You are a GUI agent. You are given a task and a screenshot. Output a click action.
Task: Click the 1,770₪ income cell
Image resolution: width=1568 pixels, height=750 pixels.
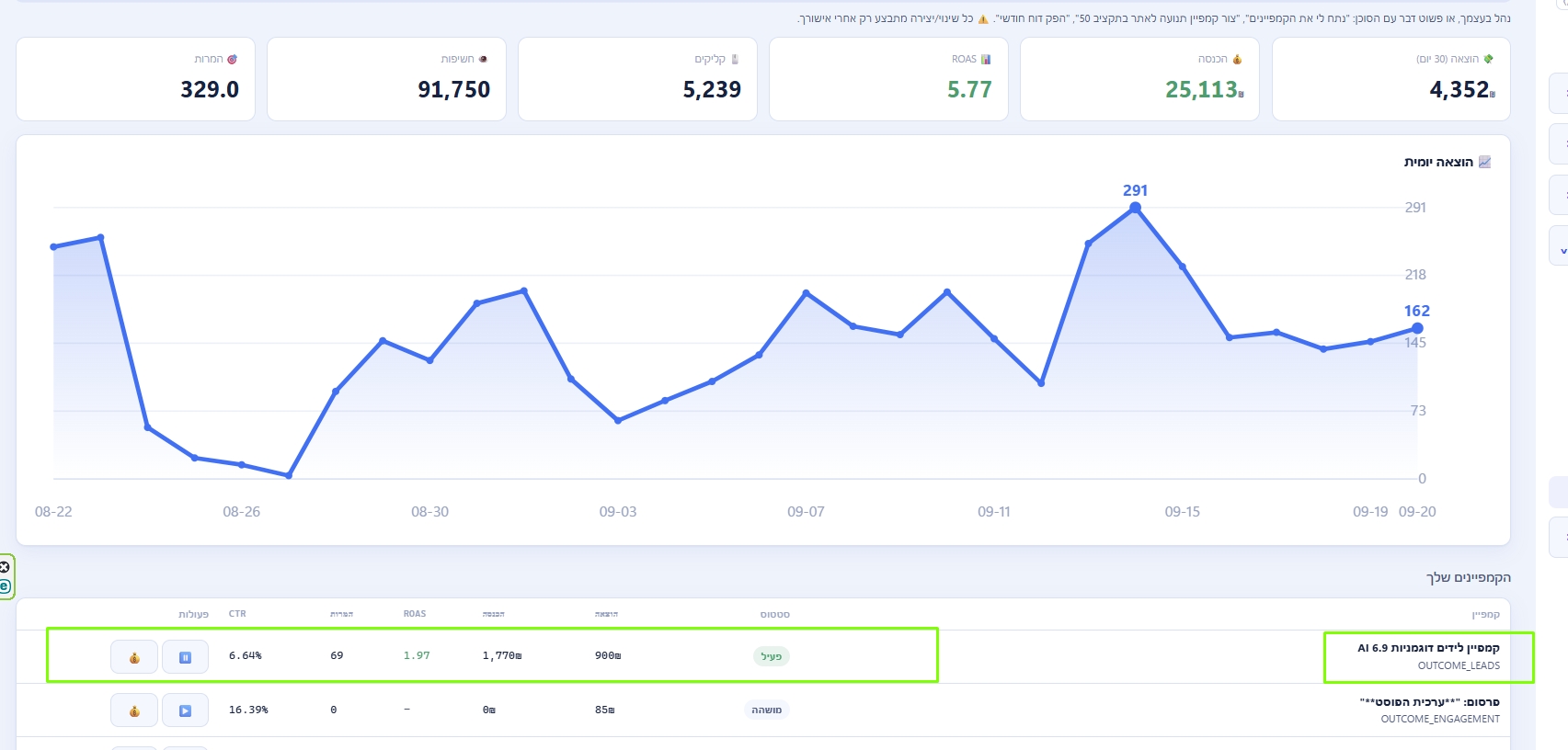click(502, 656)
